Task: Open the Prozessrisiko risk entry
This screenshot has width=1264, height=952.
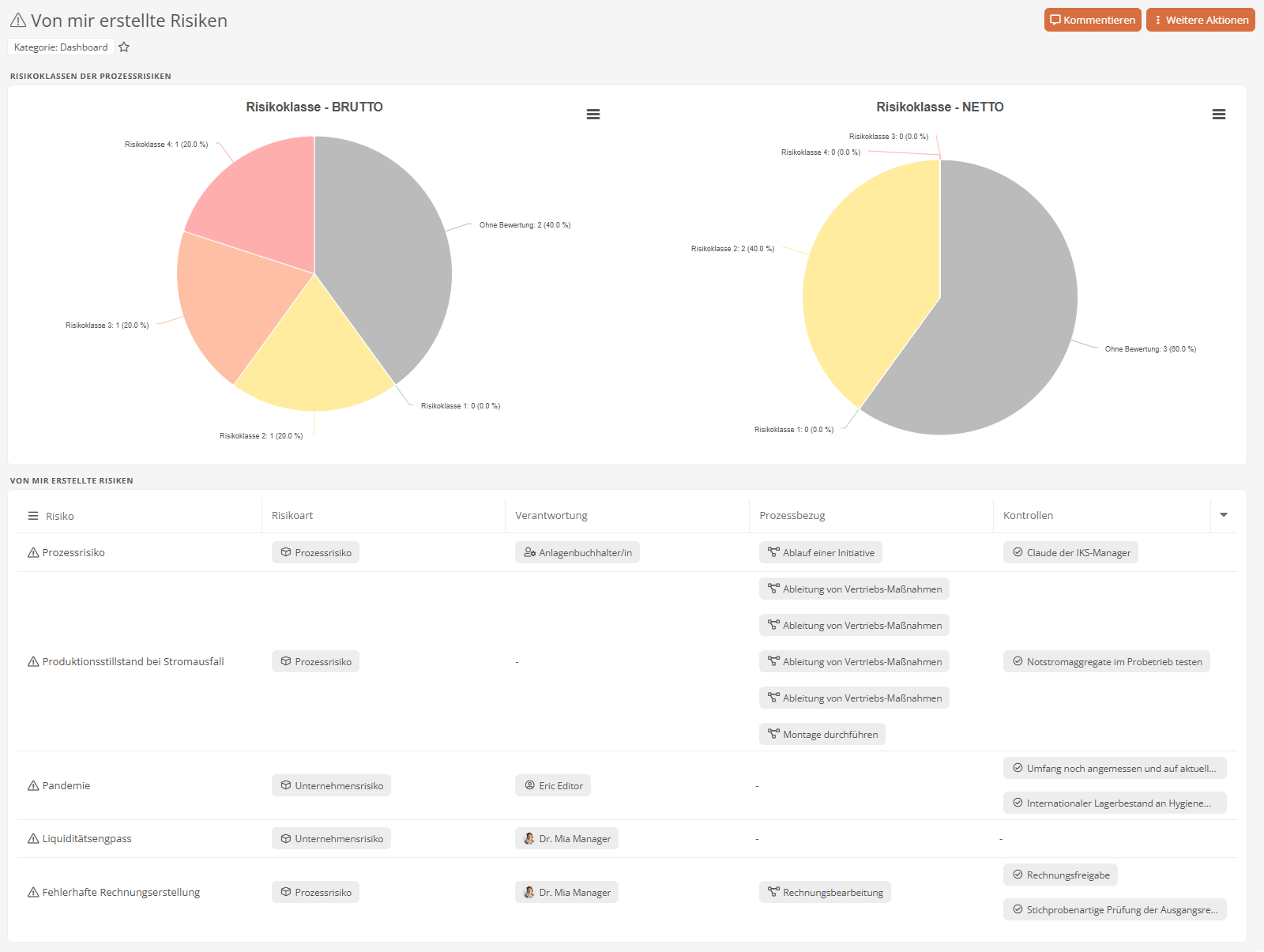Action: (73, 553)
